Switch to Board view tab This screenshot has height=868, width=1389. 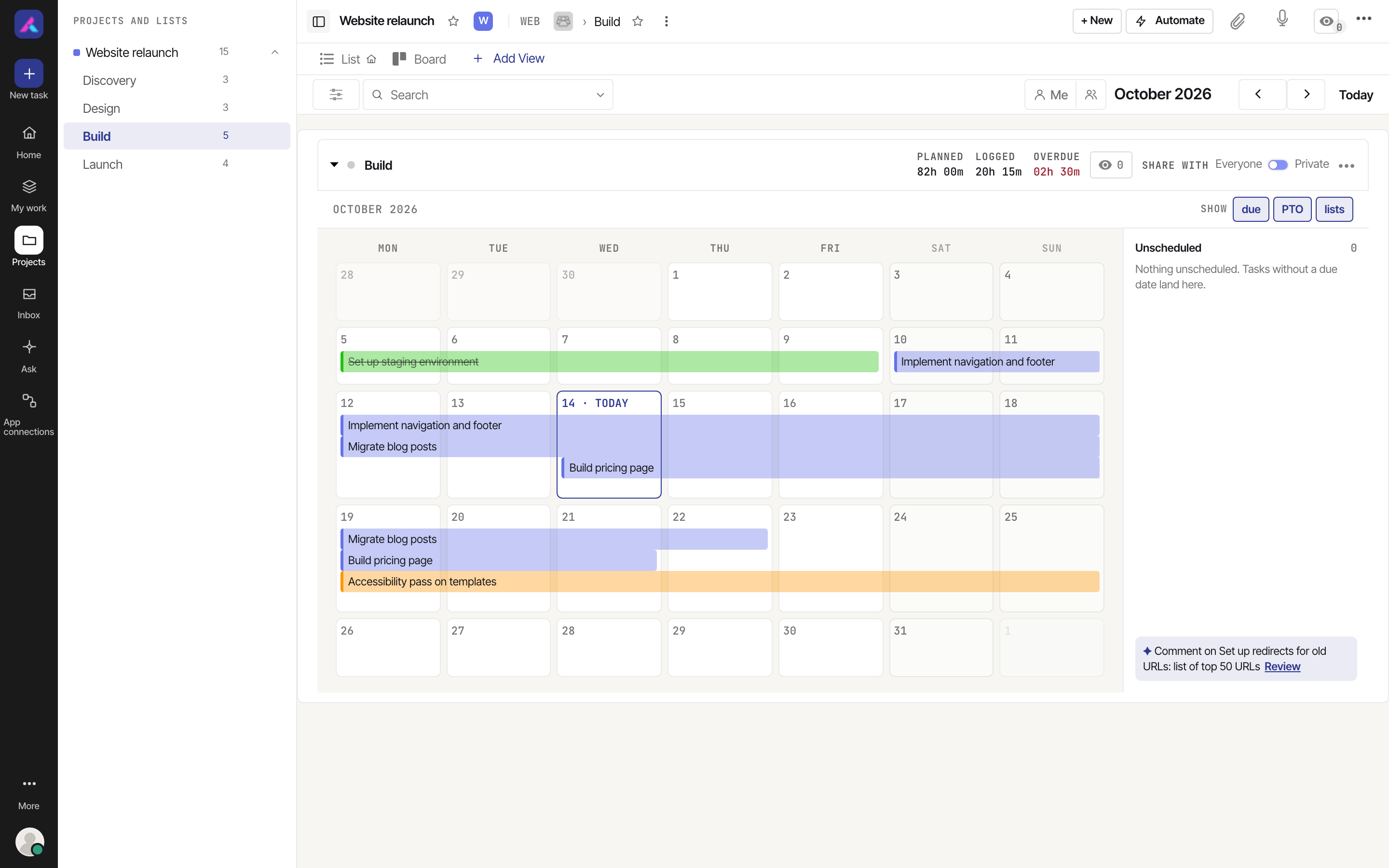pos(419,59)
